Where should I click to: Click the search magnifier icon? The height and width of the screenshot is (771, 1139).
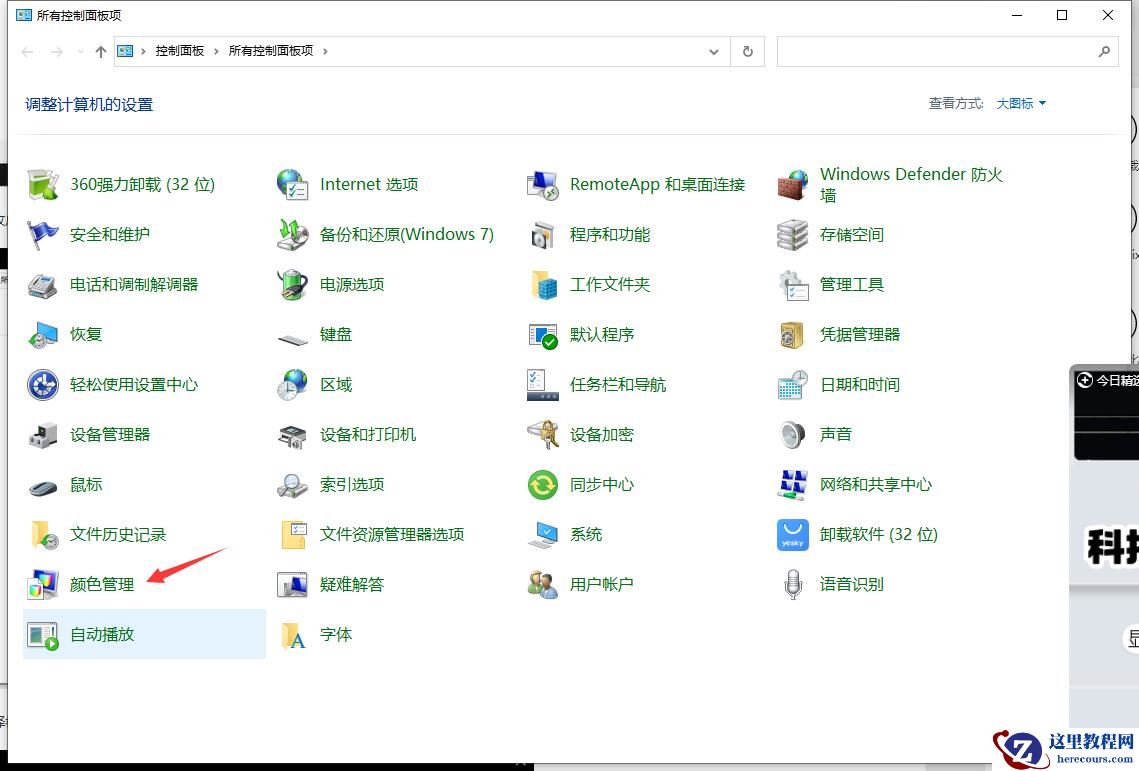click(1104, 52)
